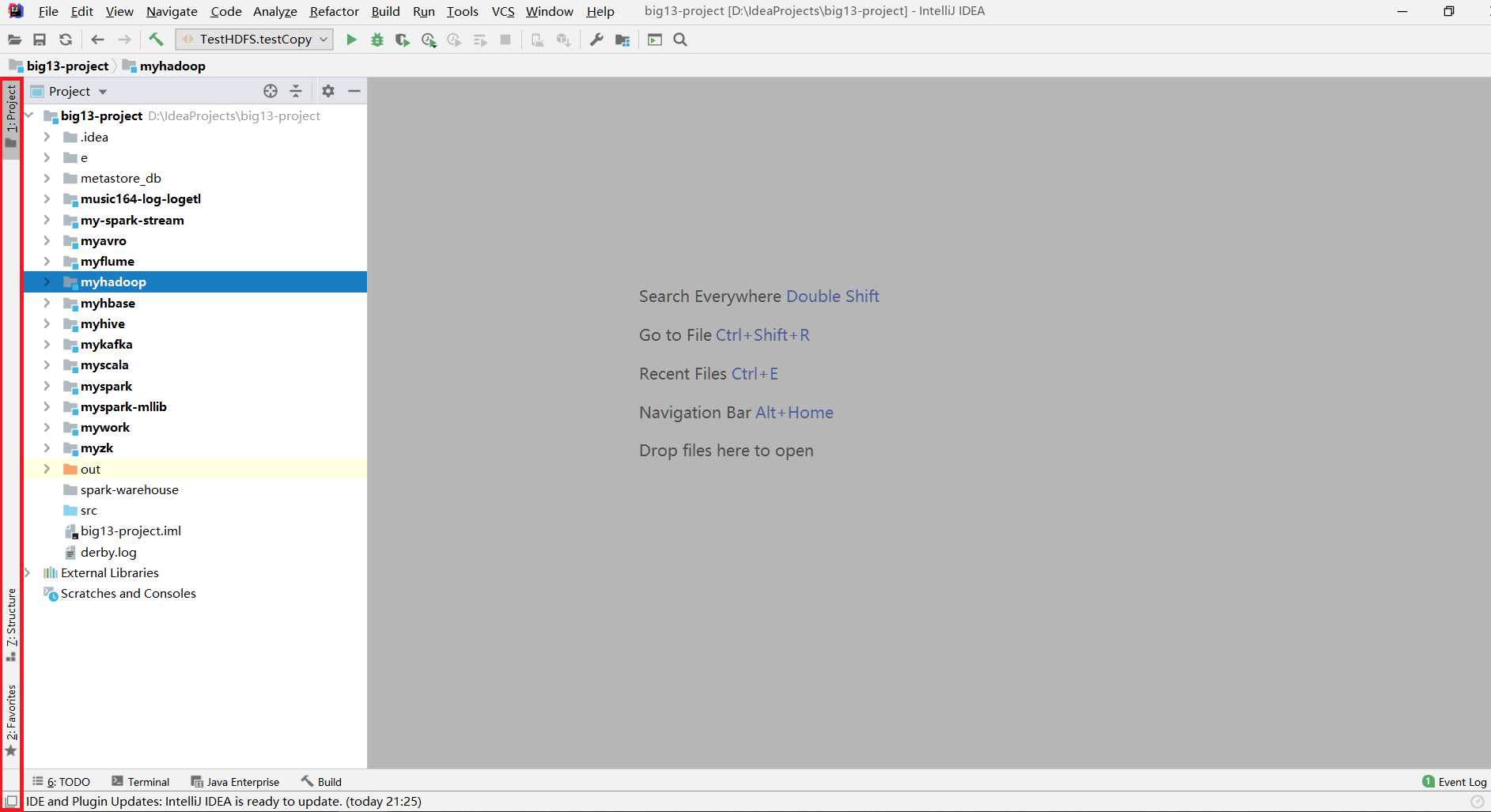This screenshot has width=1491, height=812.
Task: Open the 7: Structure side tab
Action: click(11, 625)
